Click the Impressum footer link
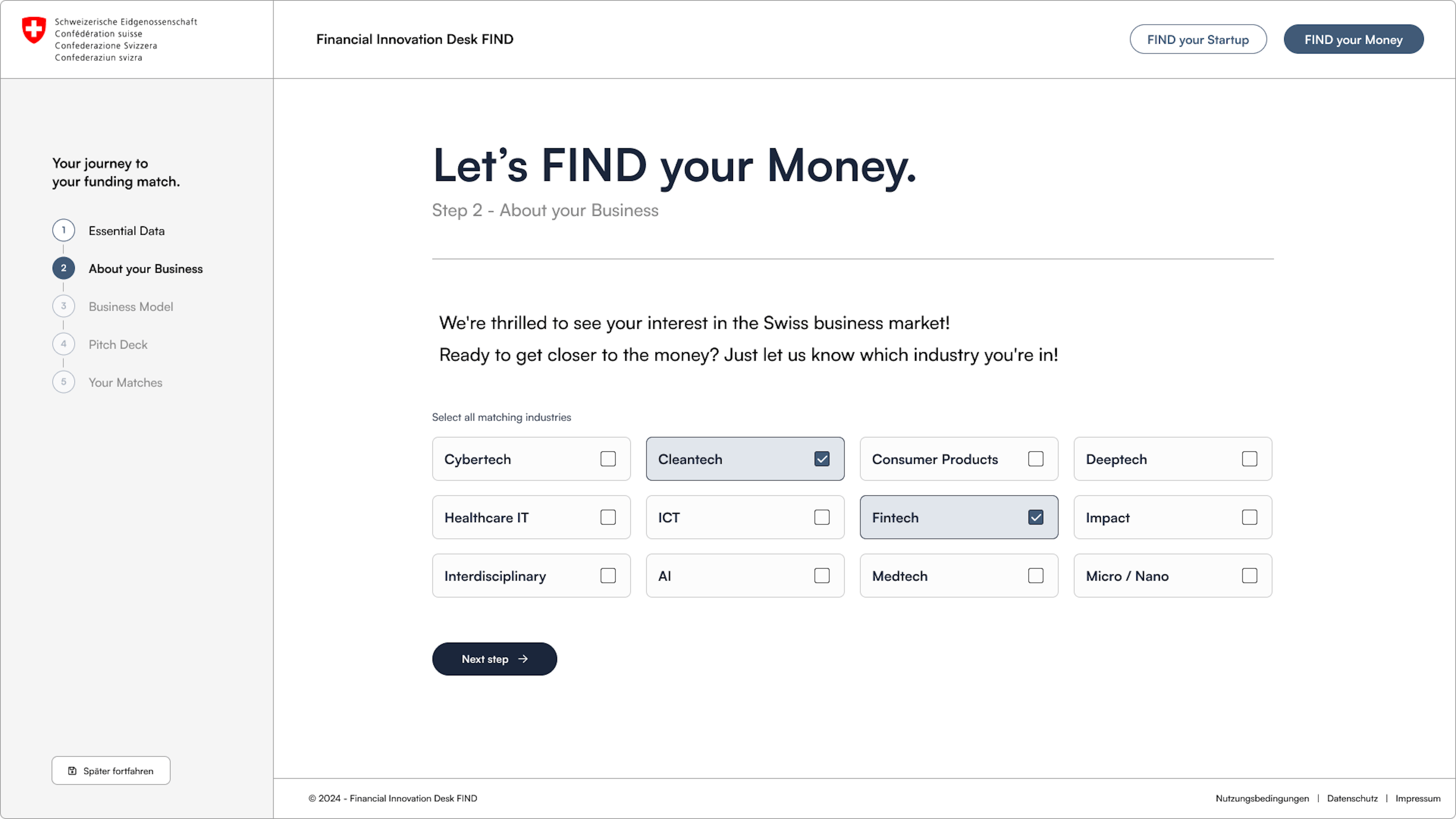1456x819 pixels. pos(1418,798)
